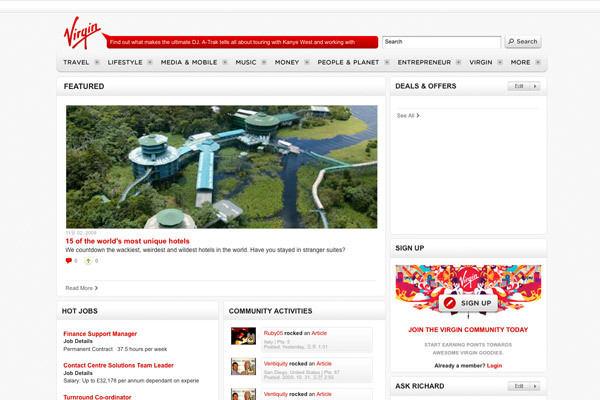
Task: Expand the People & Planet menu arrow
Action: click(387, 62)
